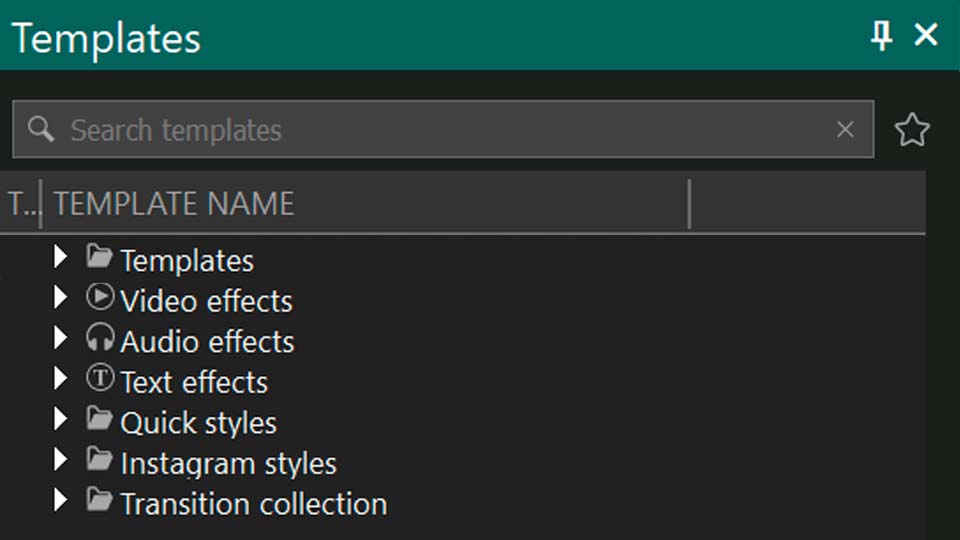Screen dimensions: 960x540
Task: Click the Text effects T icon
Action: [100, 378]
